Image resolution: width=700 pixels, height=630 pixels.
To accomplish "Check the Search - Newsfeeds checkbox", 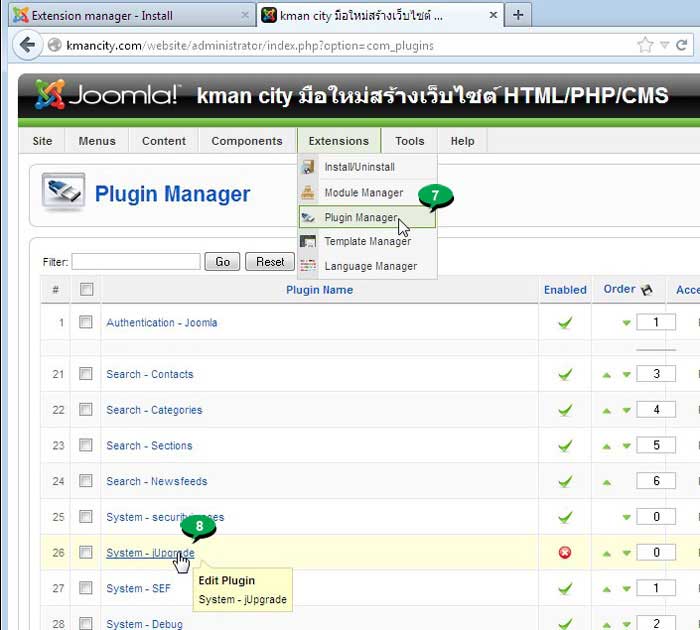I will 86,480.
